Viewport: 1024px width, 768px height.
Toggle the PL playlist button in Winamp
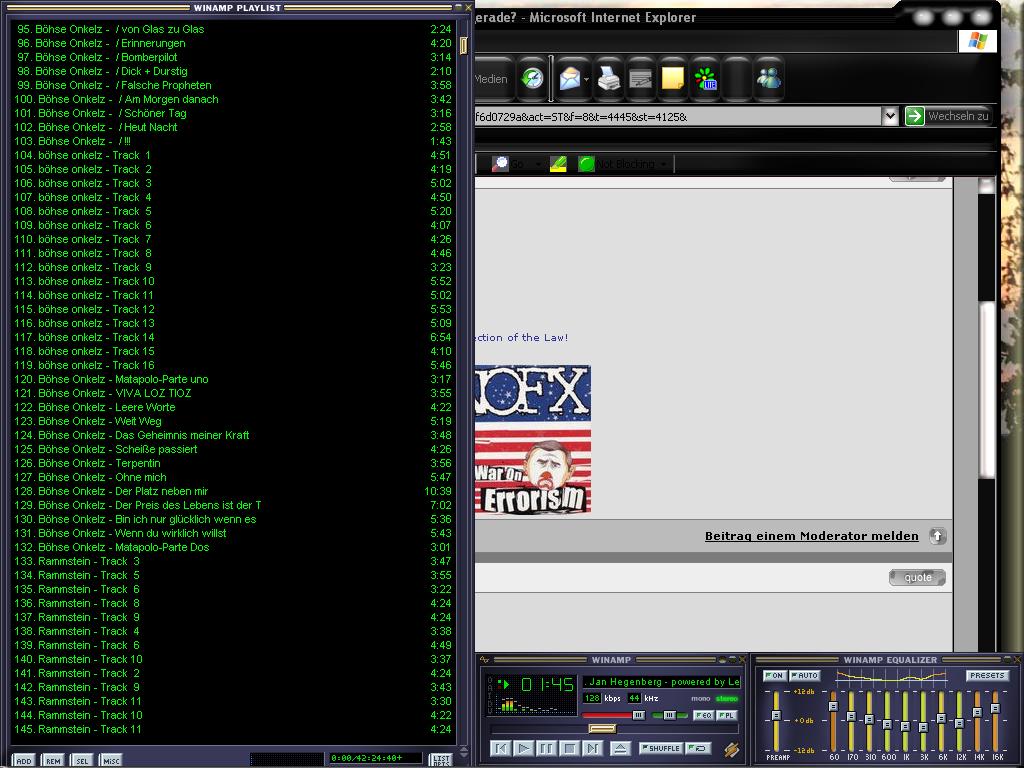pyautogui.click(x=726, y=715)
